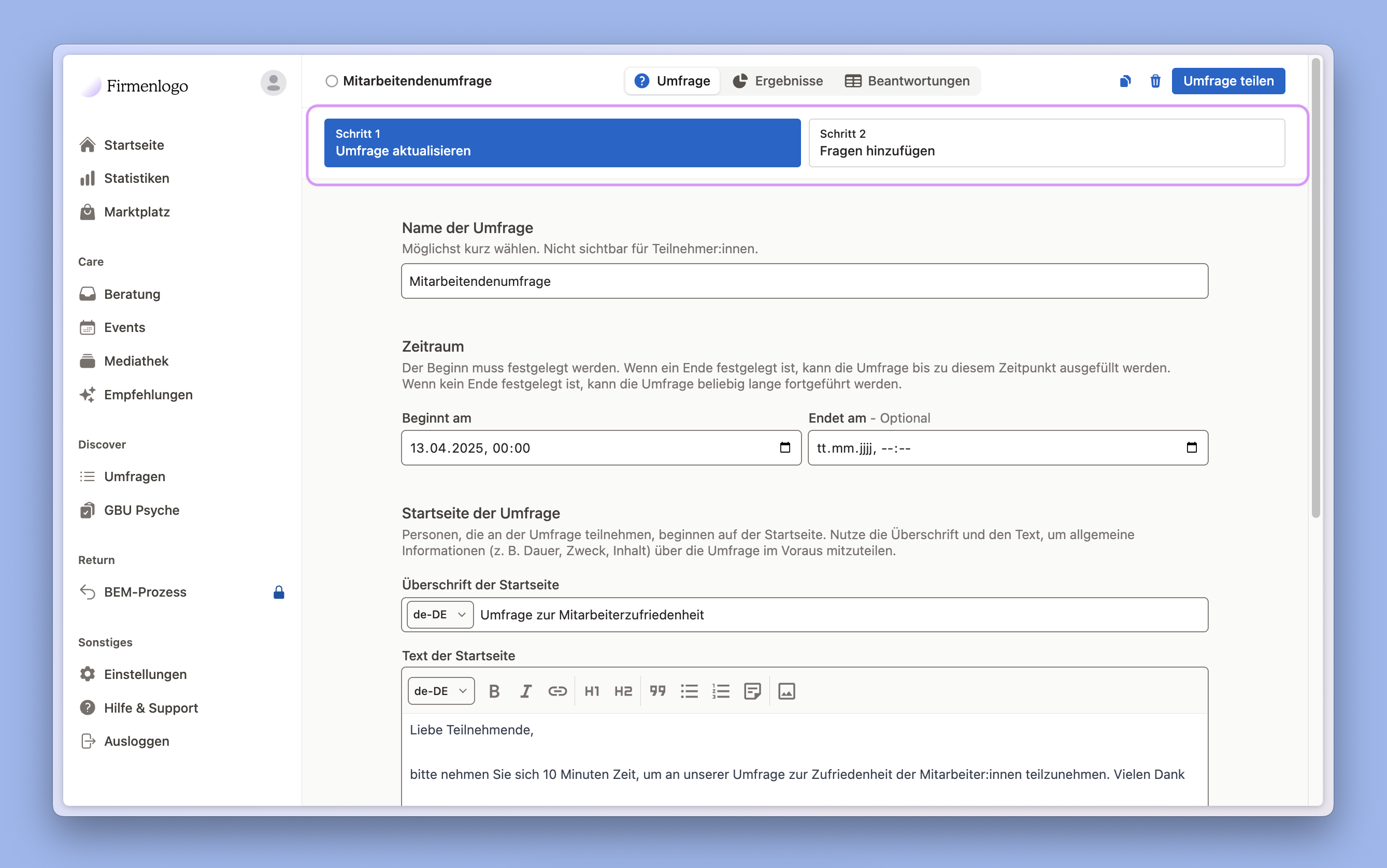
Task: Click the trash delete icon
Action: point(1155,81)
